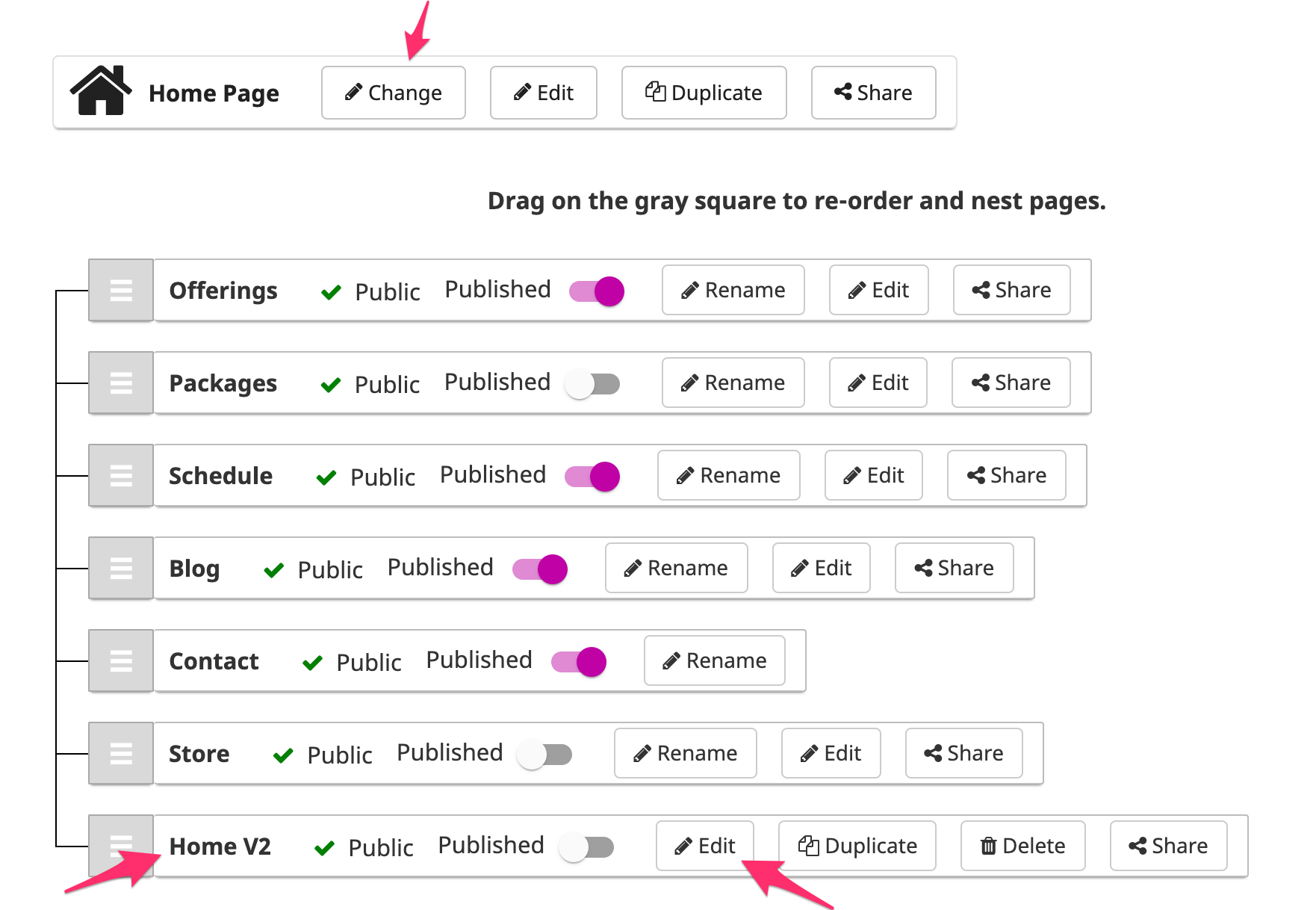Viewport: 1316px width, 910px height.
Task: Edit the Store page
Action: (831, 753)
